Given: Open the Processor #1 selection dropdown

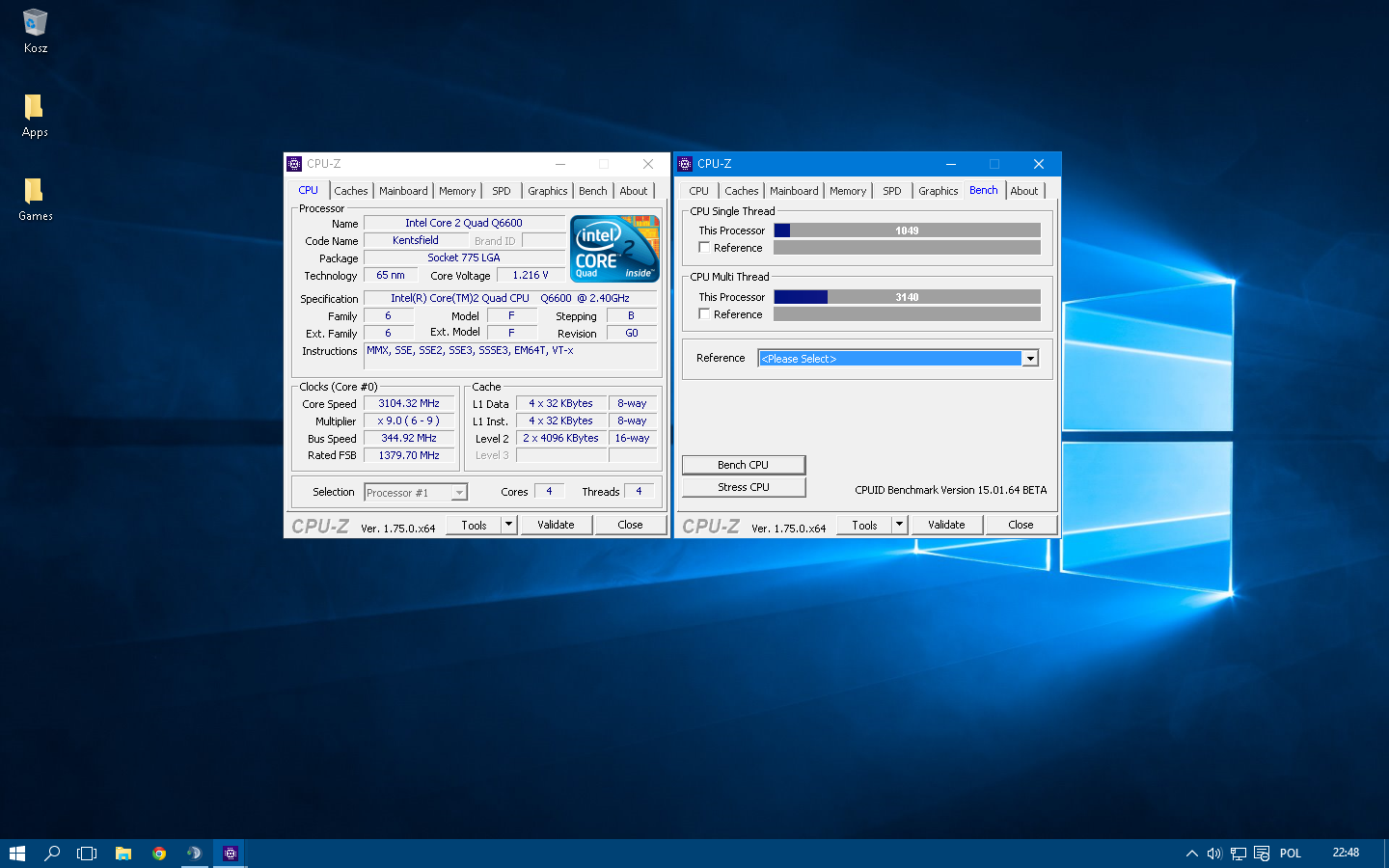Looking at the screenshot, I should (x=416, y=493).
